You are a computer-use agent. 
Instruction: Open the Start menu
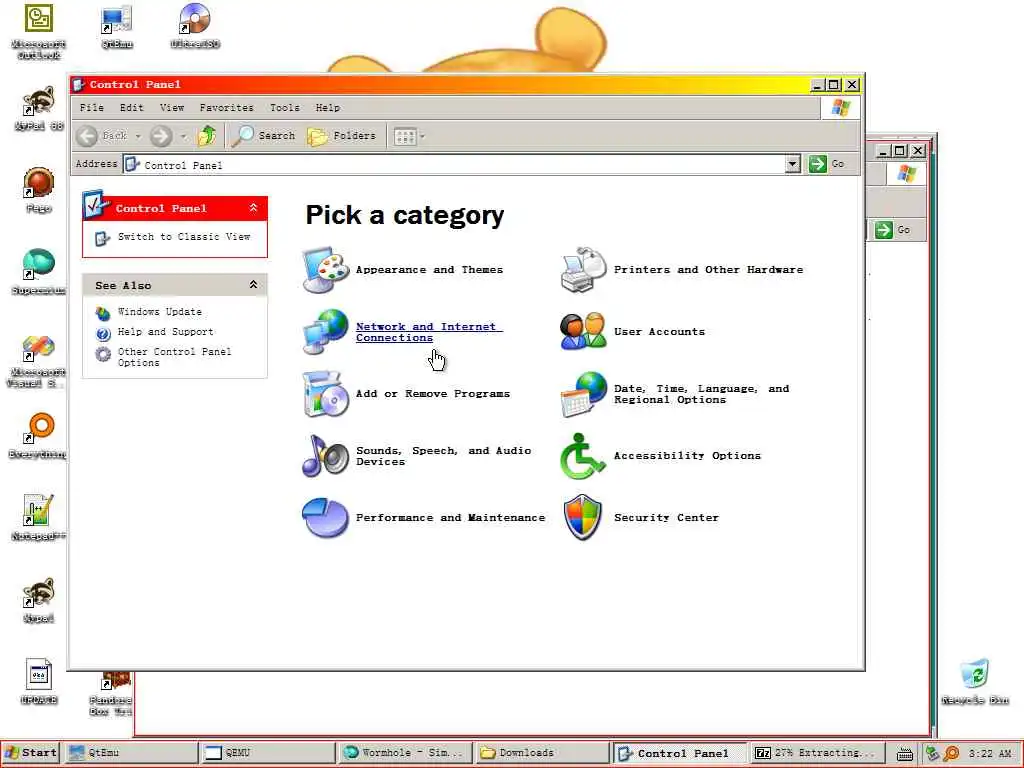31,752
